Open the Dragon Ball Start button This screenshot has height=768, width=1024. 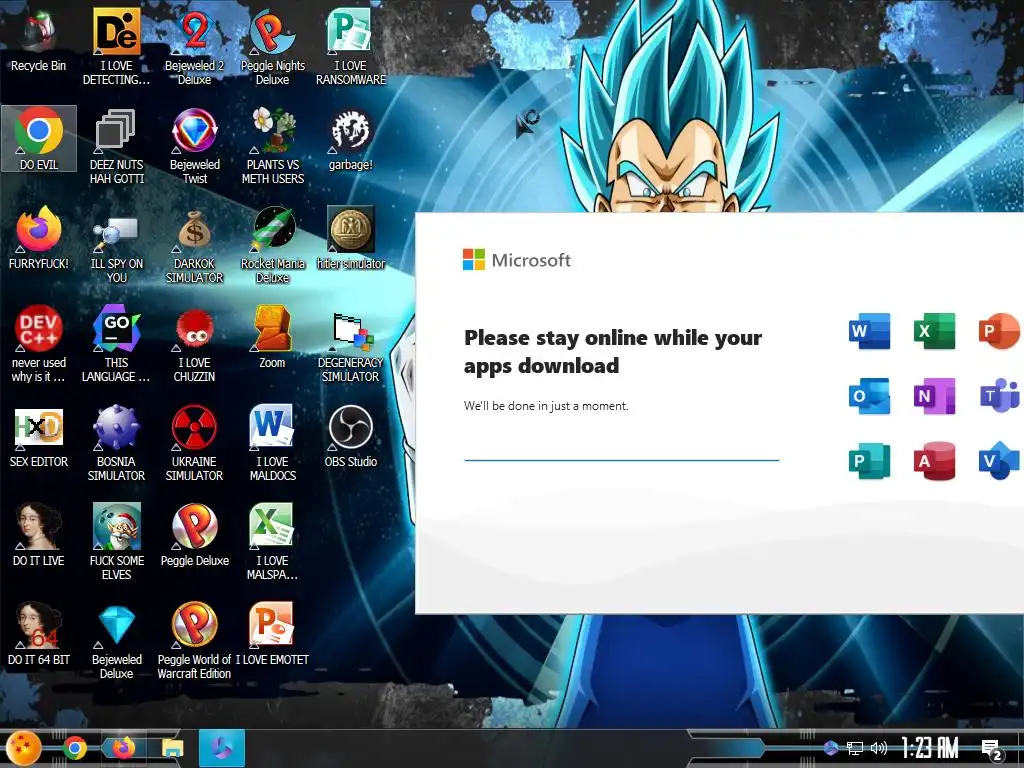pos(24,748)
